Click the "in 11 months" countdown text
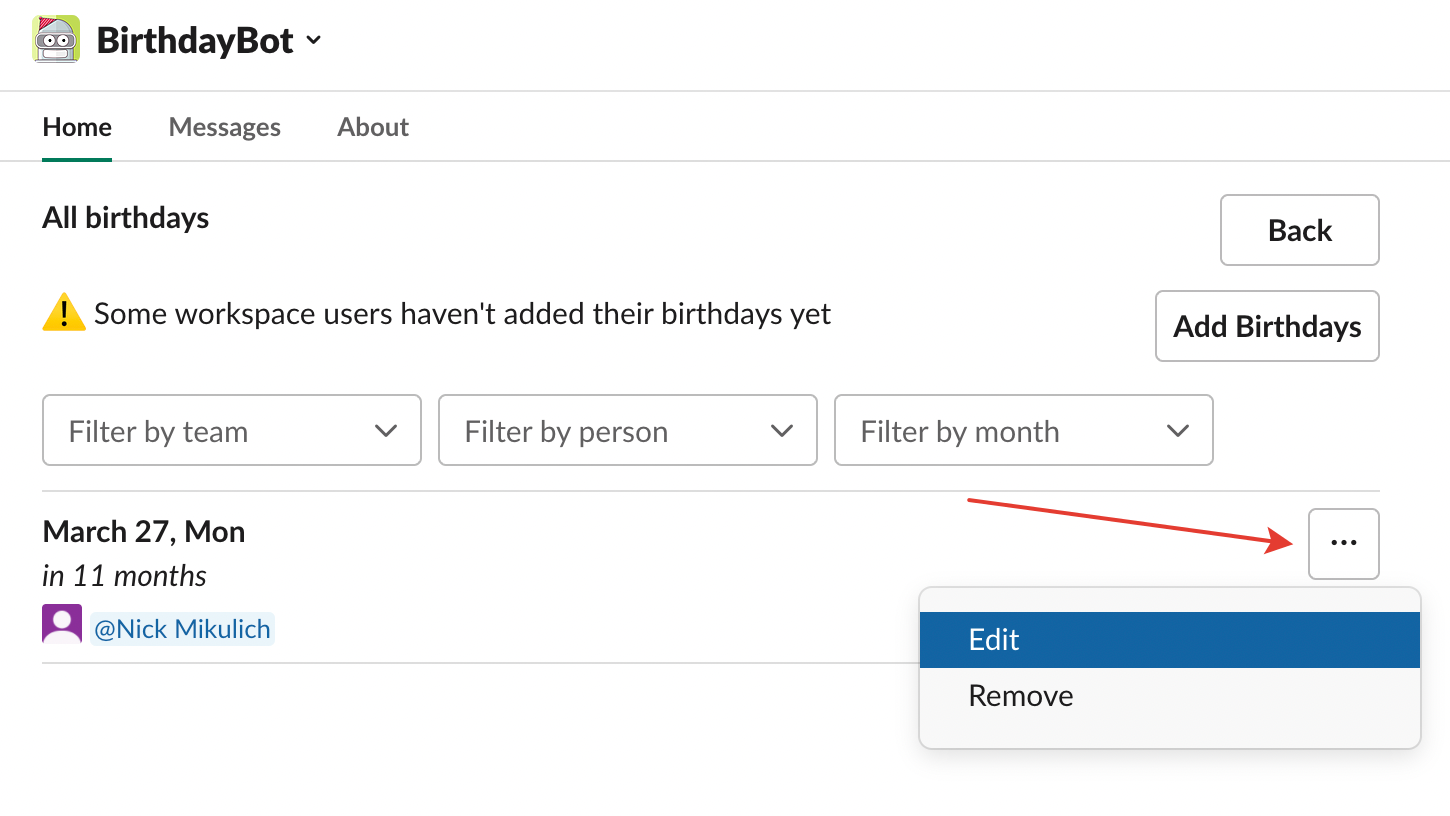The width and height of the screenshot is (1450, 816). pos(125,576)
